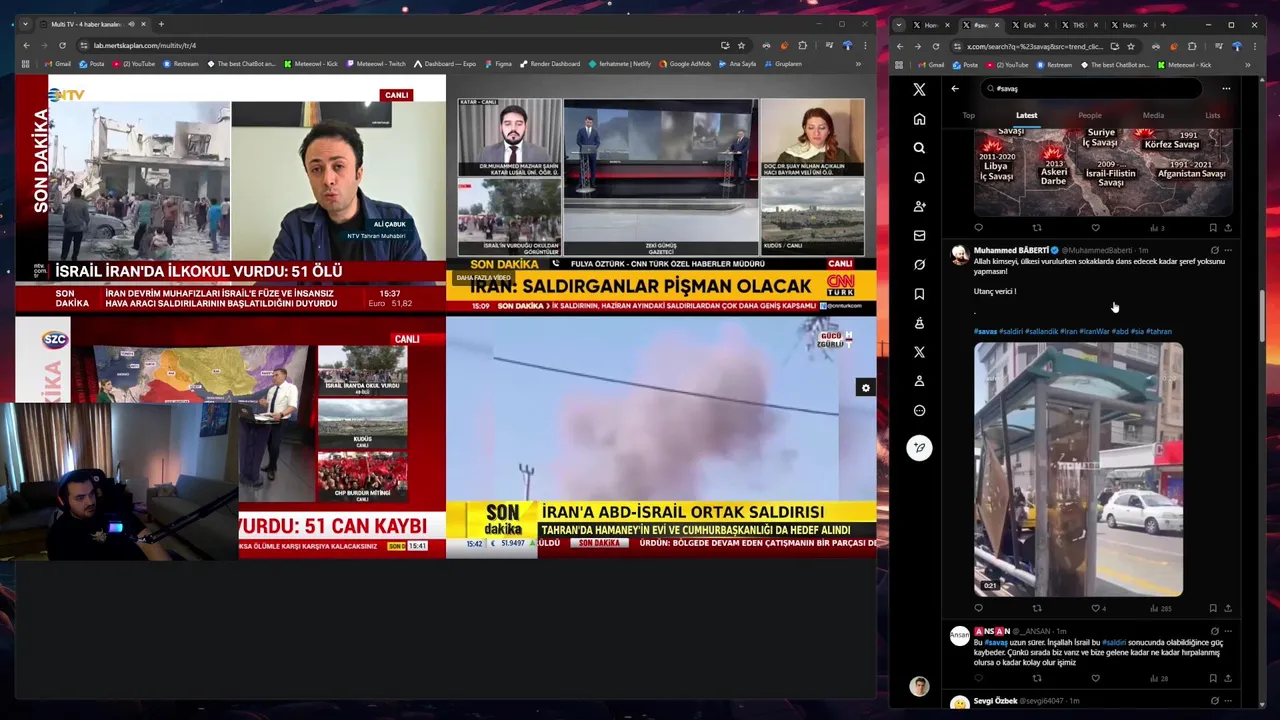Switch to Media search tab
Image resolution: width=1280 pixels, height=720 pixels.
coord(1153,115)
